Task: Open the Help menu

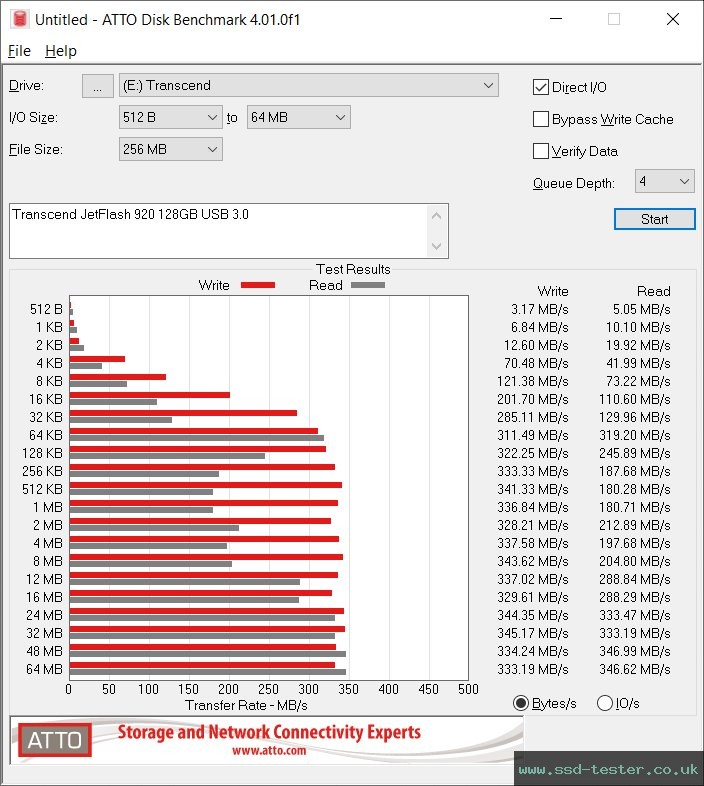Action: click(x=61, y=51)
